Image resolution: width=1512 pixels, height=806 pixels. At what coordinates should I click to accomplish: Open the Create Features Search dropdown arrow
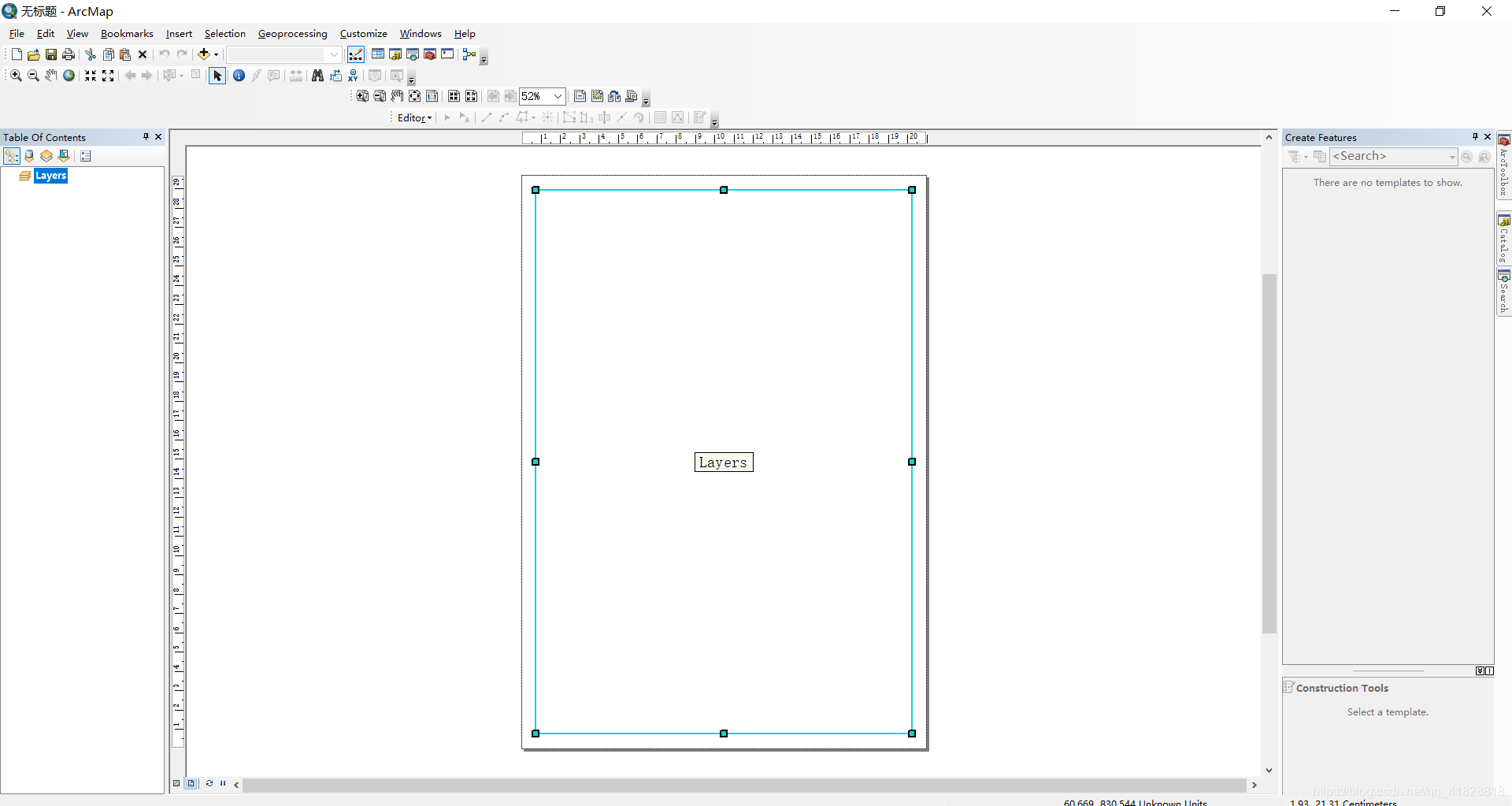(1452, 157)
